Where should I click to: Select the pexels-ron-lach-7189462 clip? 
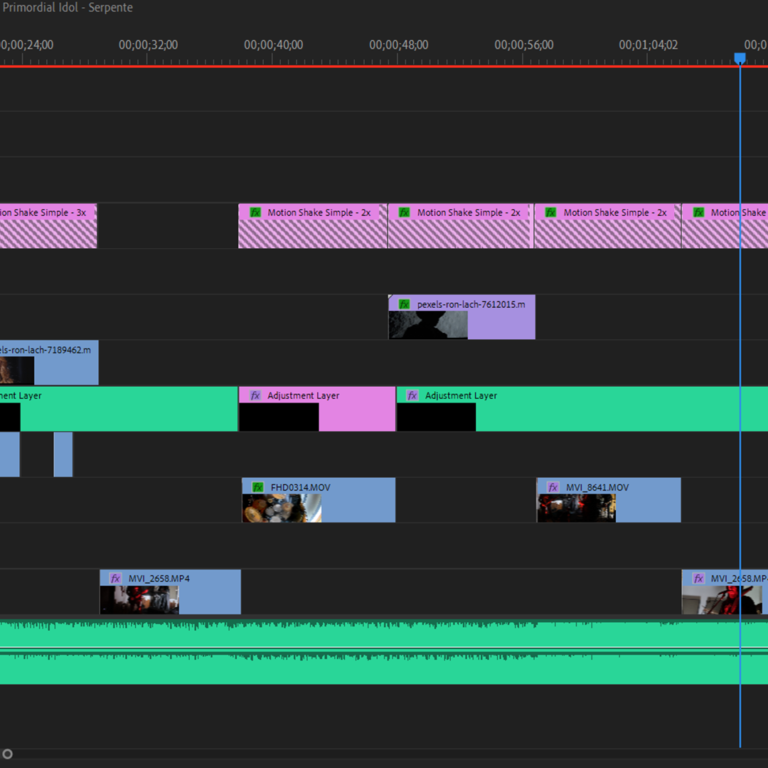pyautogui.click(x=60, y=362)
